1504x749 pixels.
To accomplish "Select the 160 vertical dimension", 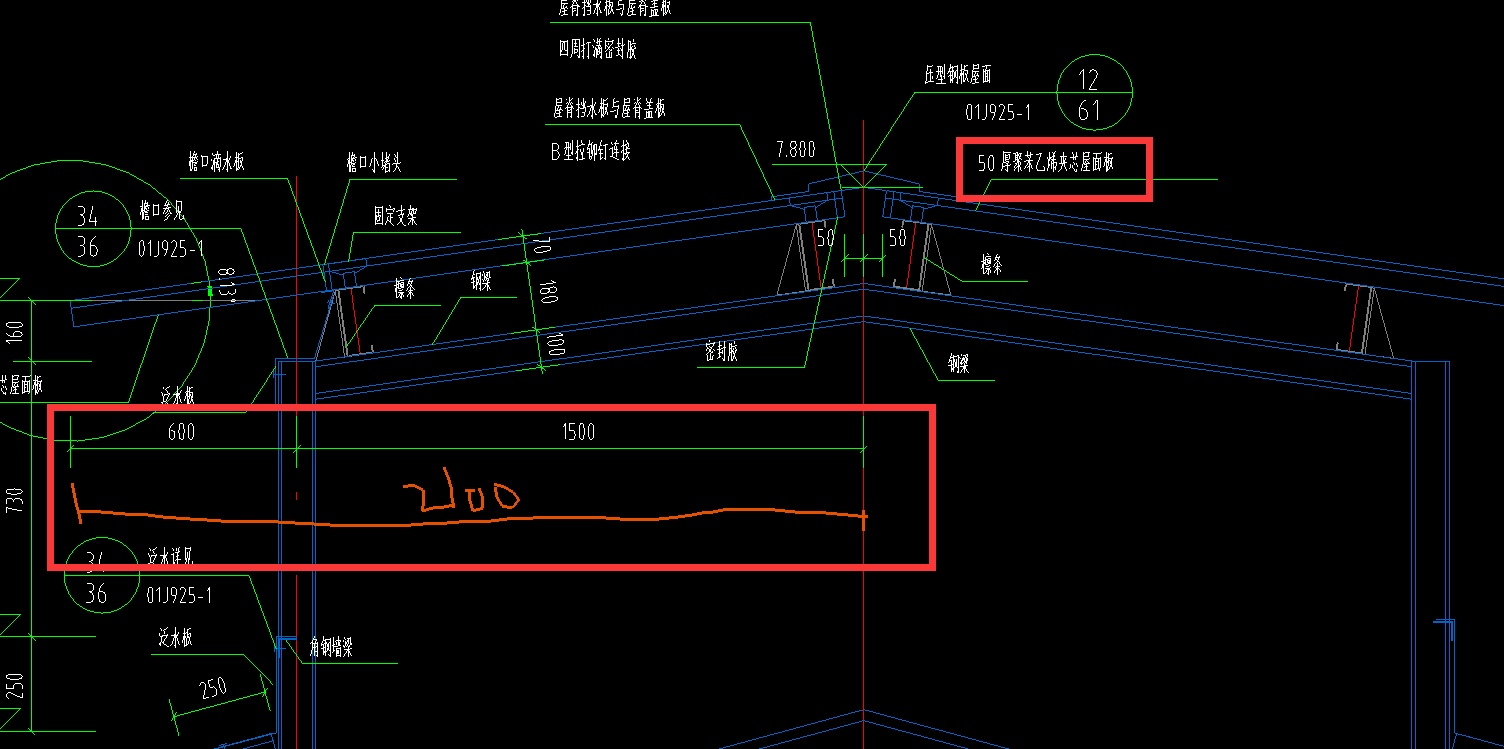I will pyautogui.click(x=14, y=332).
